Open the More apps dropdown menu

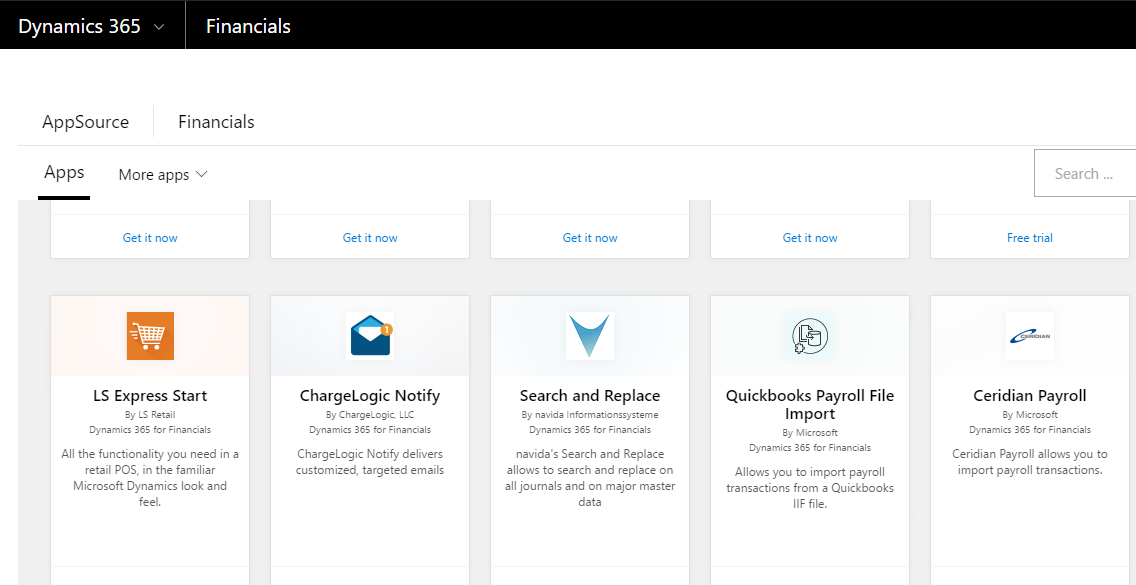click(x=163, y=175)
